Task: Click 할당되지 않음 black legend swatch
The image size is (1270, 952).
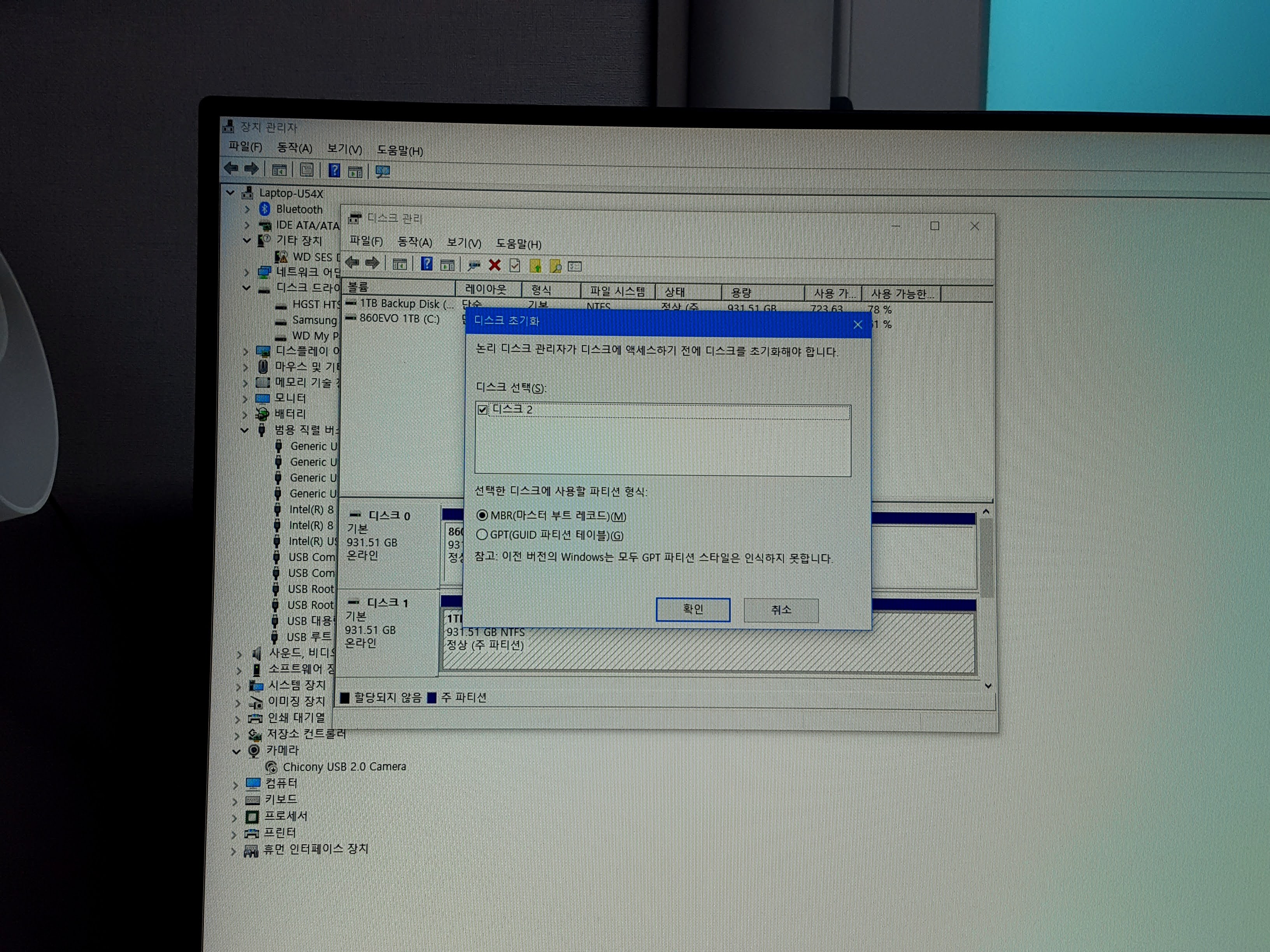Action: coord(345,697)
